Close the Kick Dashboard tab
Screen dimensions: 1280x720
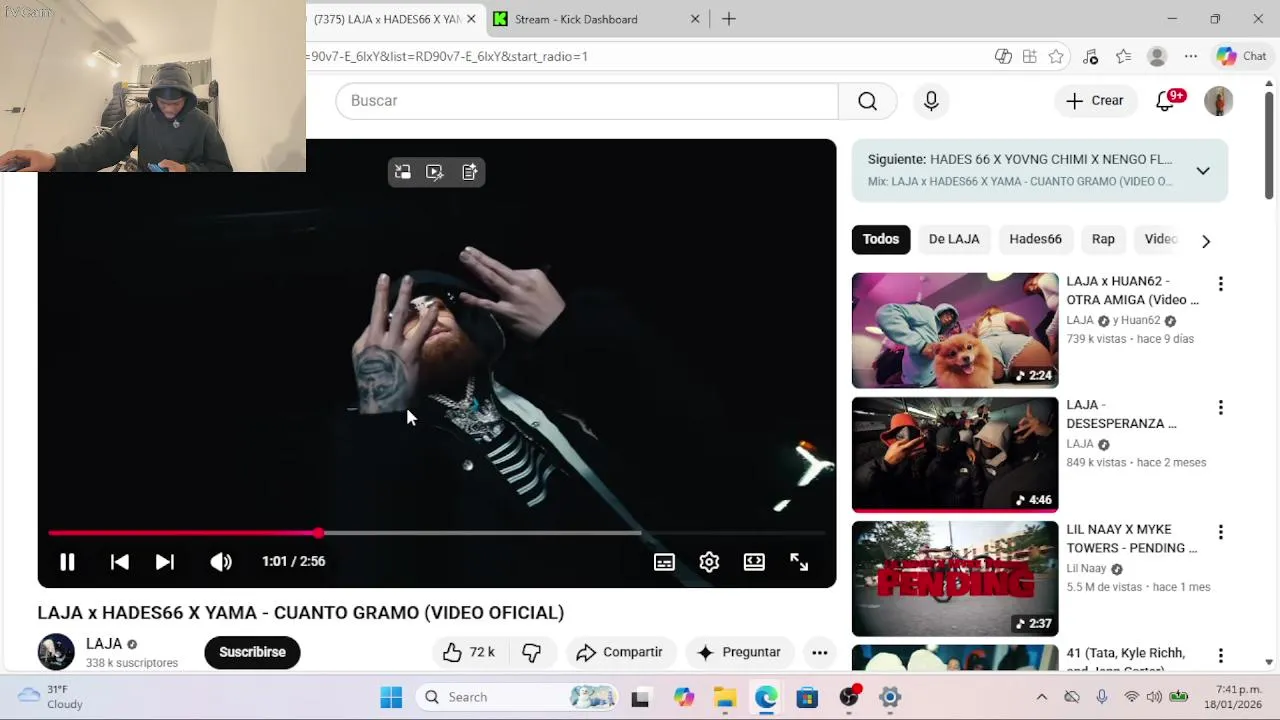[696, 19]
